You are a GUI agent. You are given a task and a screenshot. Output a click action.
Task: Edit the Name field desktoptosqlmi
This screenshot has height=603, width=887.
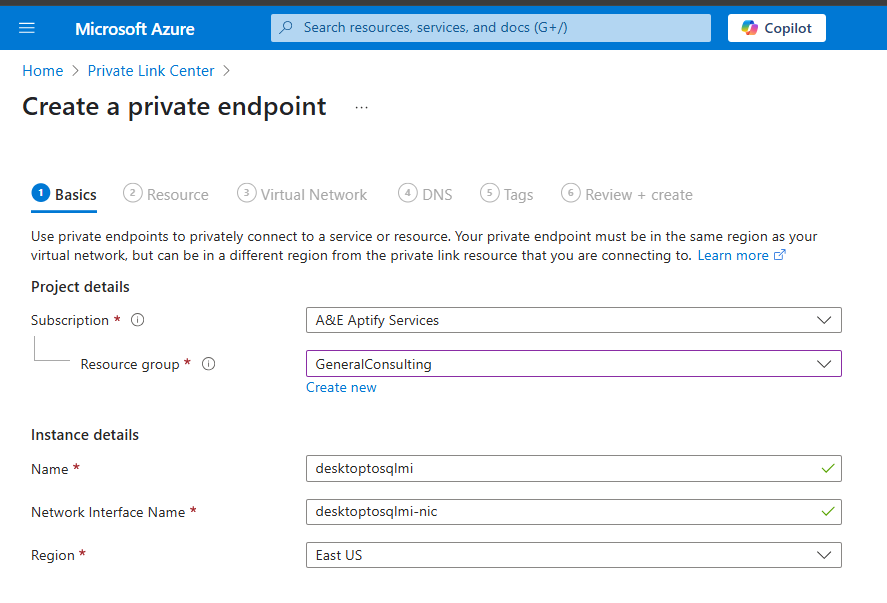tap(574, 468)
